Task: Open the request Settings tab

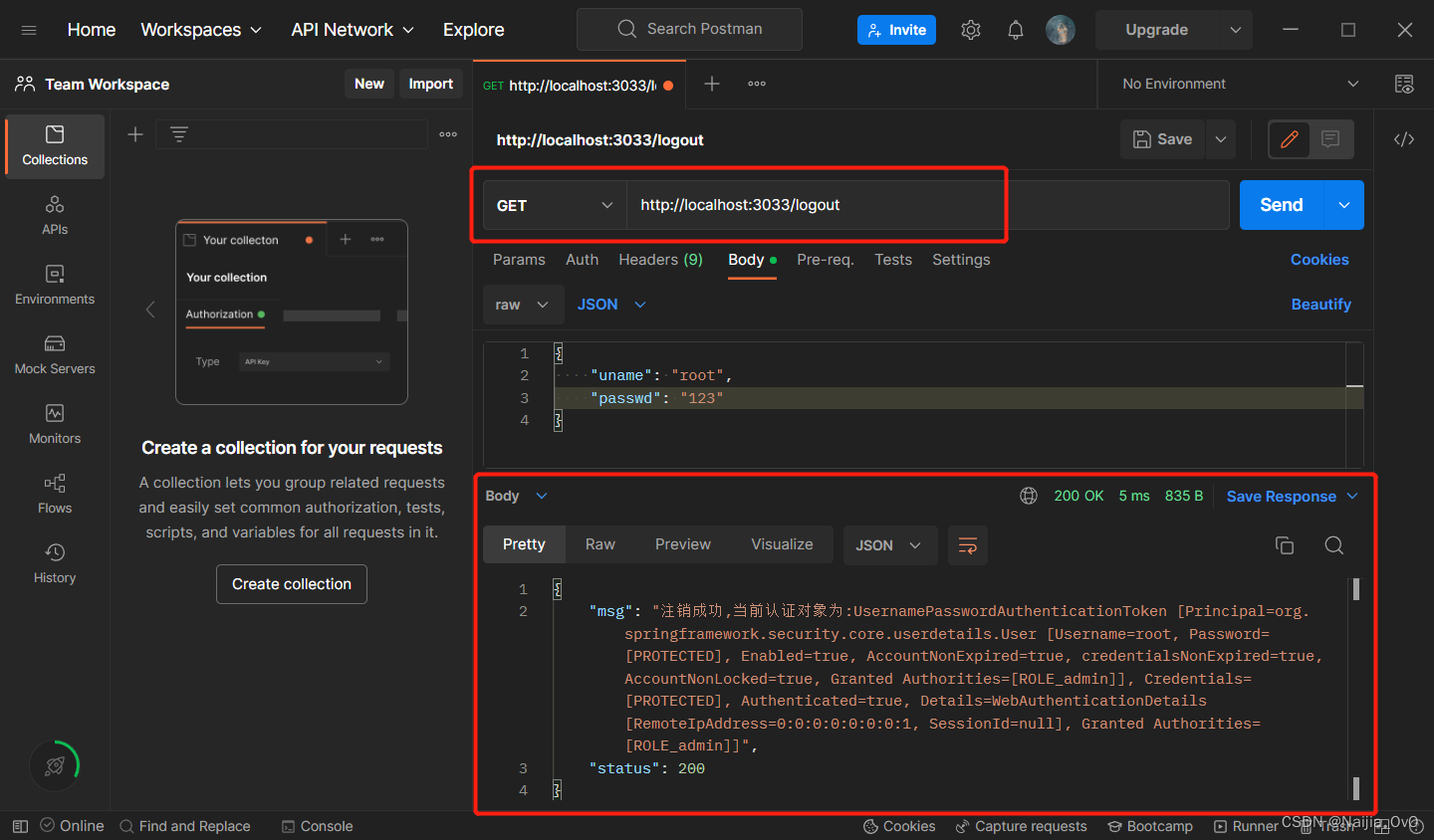Action: [x=961, y=260]
